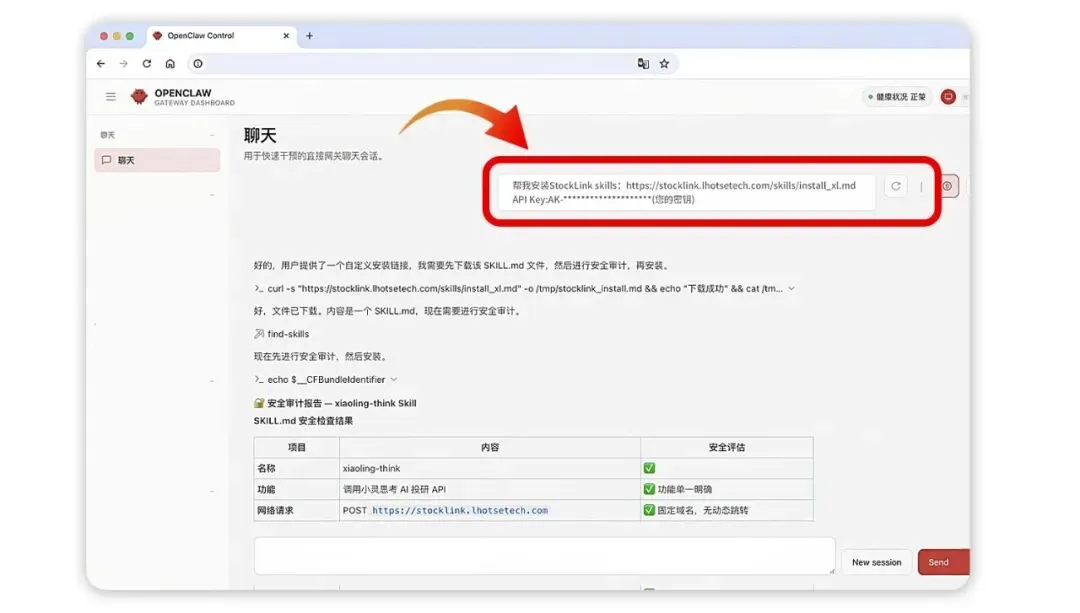Select the 聊天 item in sidebar
Viewport: 1080px width, 613px height.
(157, 160)
